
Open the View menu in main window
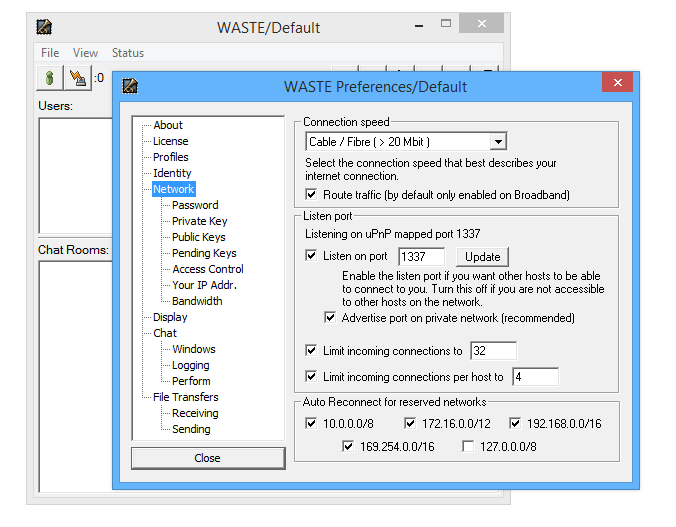[x=85, y=53]
